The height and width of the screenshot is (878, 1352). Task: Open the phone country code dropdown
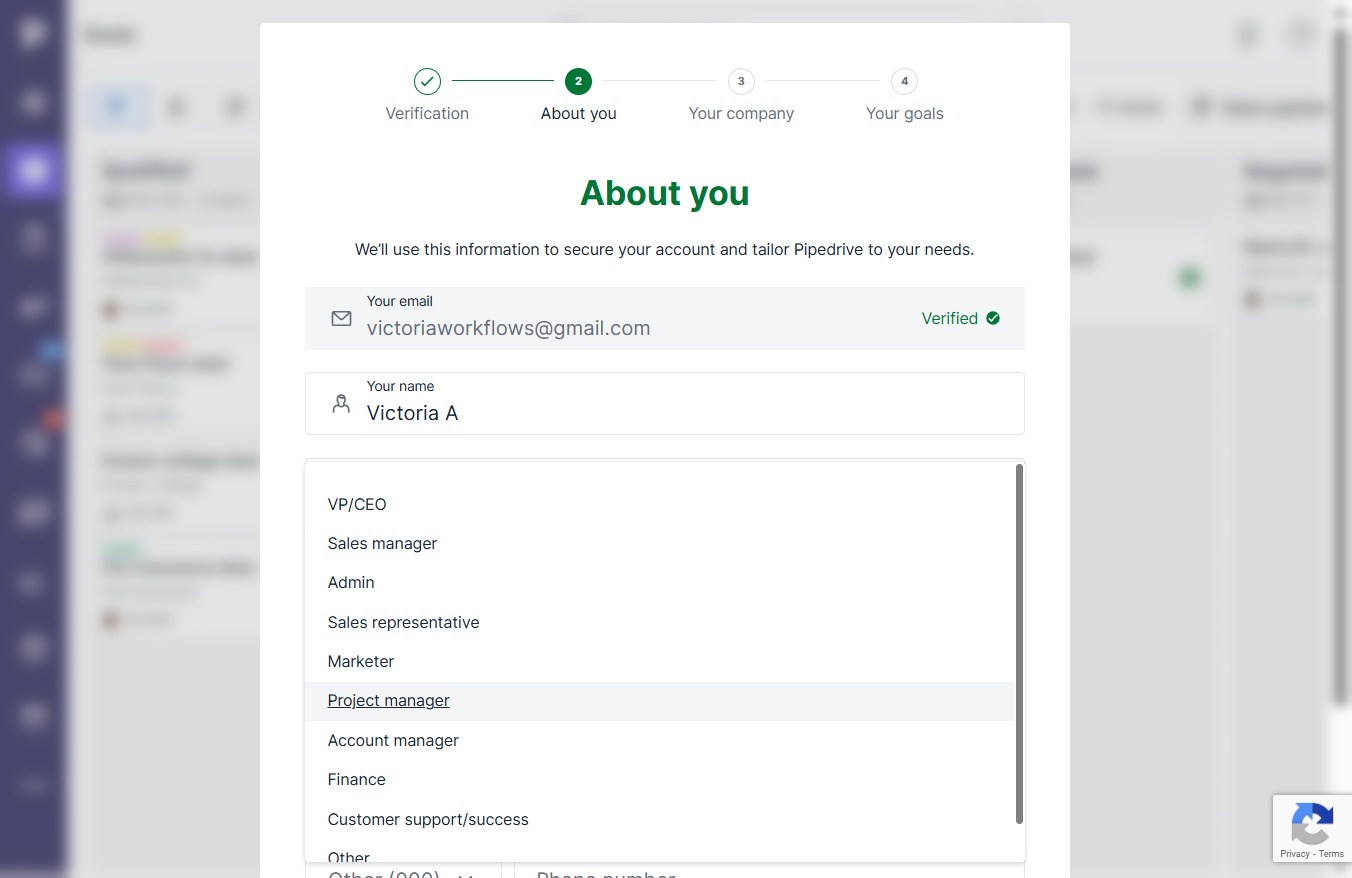(x=403, y=870)
